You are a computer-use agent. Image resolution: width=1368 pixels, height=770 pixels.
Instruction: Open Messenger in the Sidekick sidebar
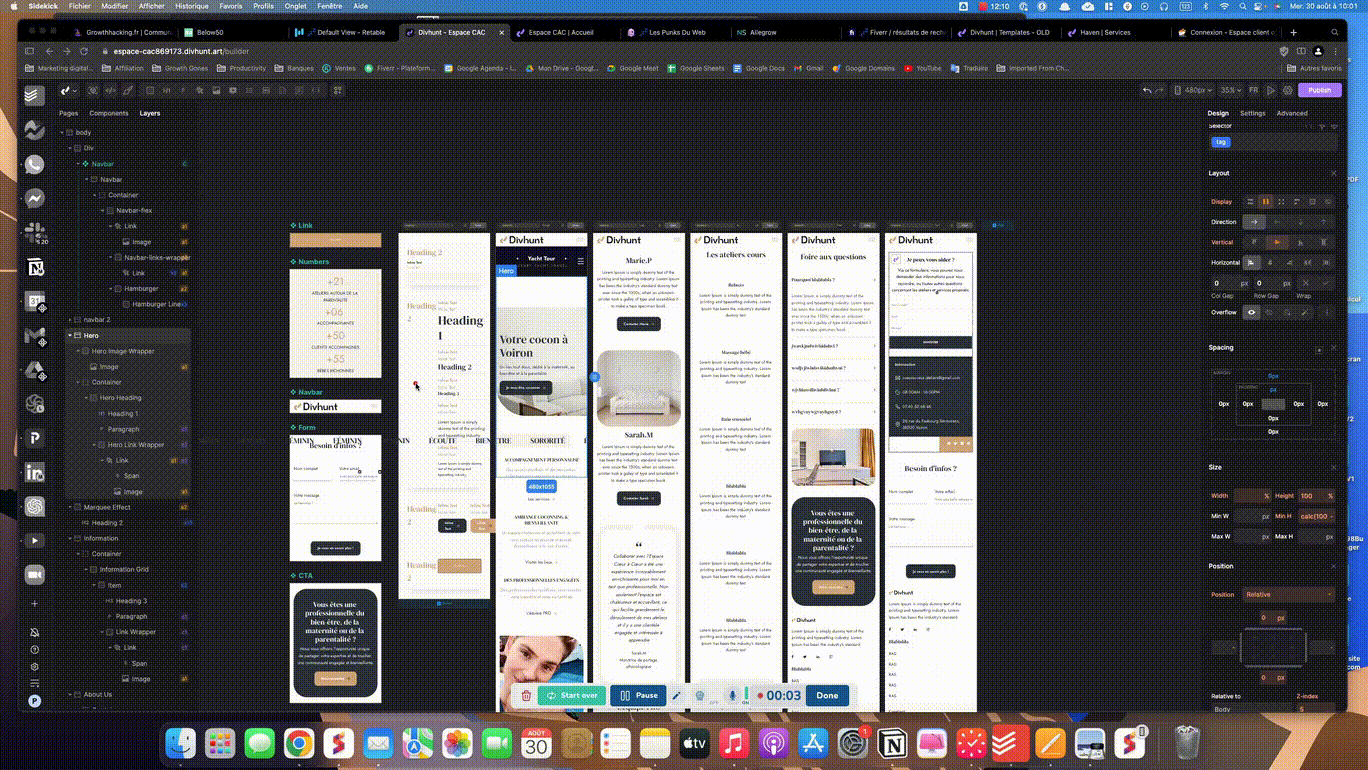click(x=35, y=199)
